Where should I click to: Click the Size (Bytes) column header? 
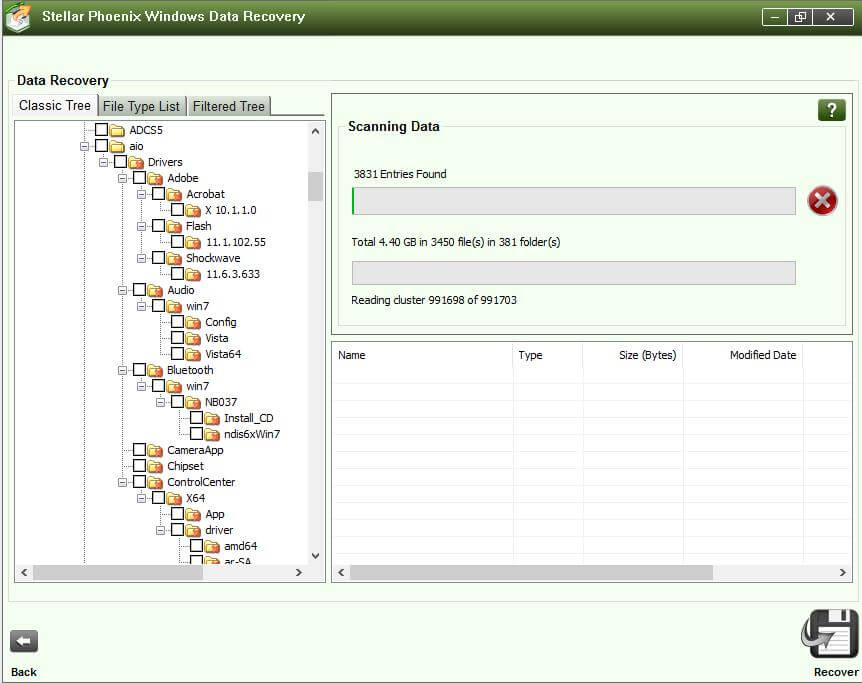tap(646, 355)
